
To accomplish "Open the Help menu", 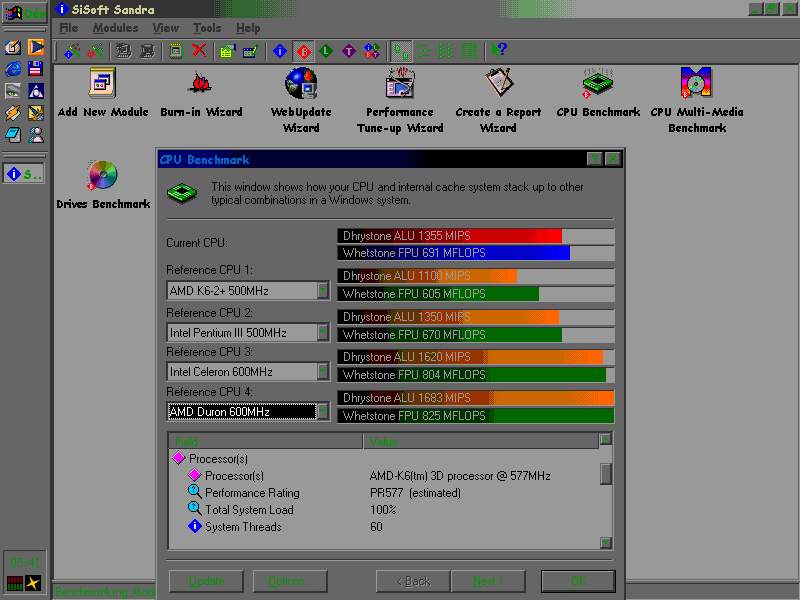I will (x=248, y=28).
